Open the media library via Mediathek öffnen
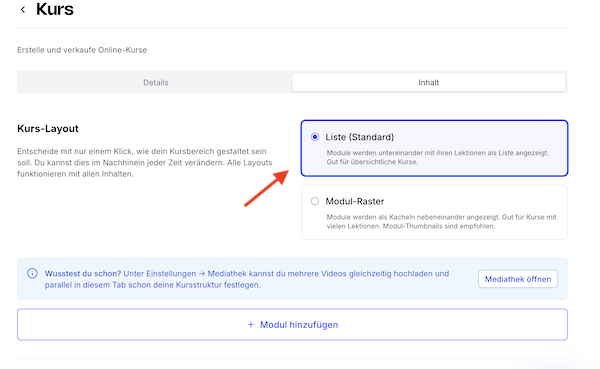 (518, 279)
